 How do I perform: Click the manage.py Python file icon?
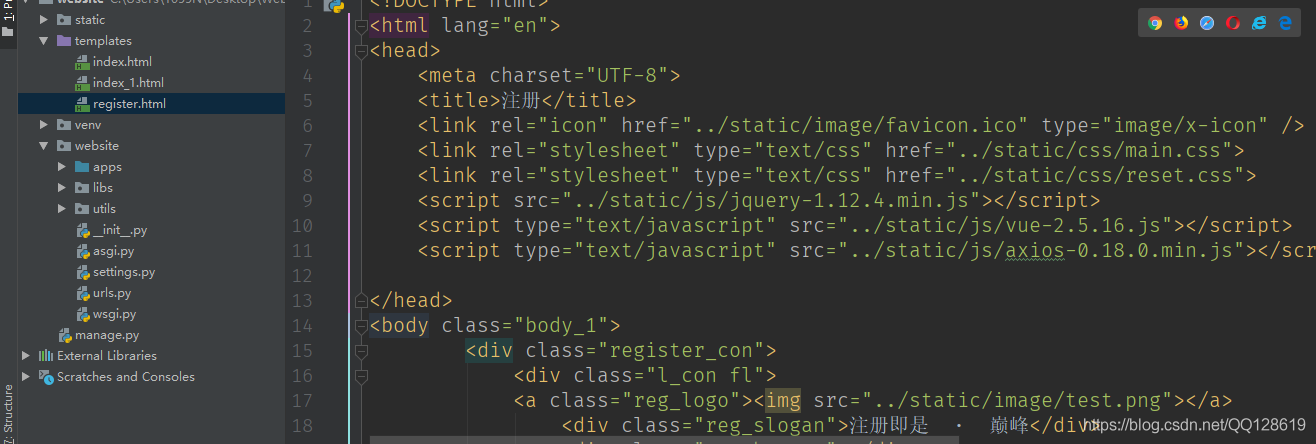point(65,335)
